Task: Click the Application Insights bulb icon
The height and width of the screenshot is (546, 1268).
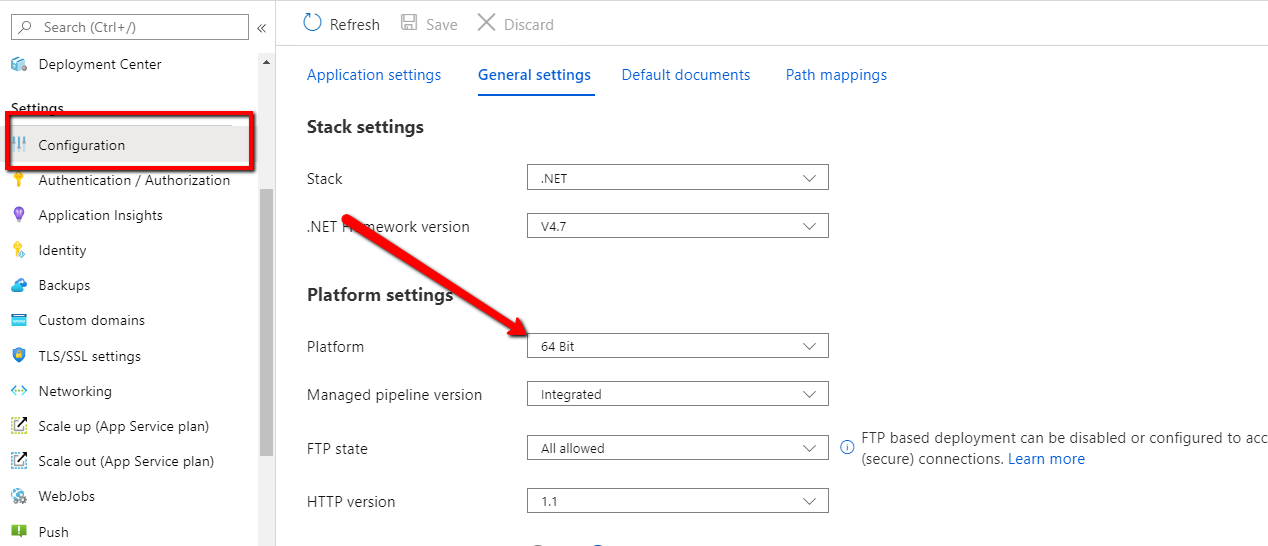Action: (18, 215)
